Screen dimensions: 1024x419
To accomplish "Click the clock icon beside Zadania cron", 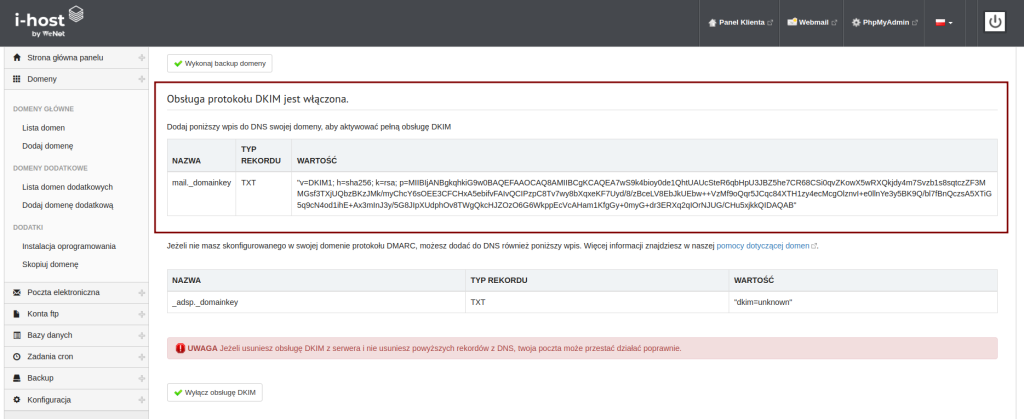I will [17, 356].
